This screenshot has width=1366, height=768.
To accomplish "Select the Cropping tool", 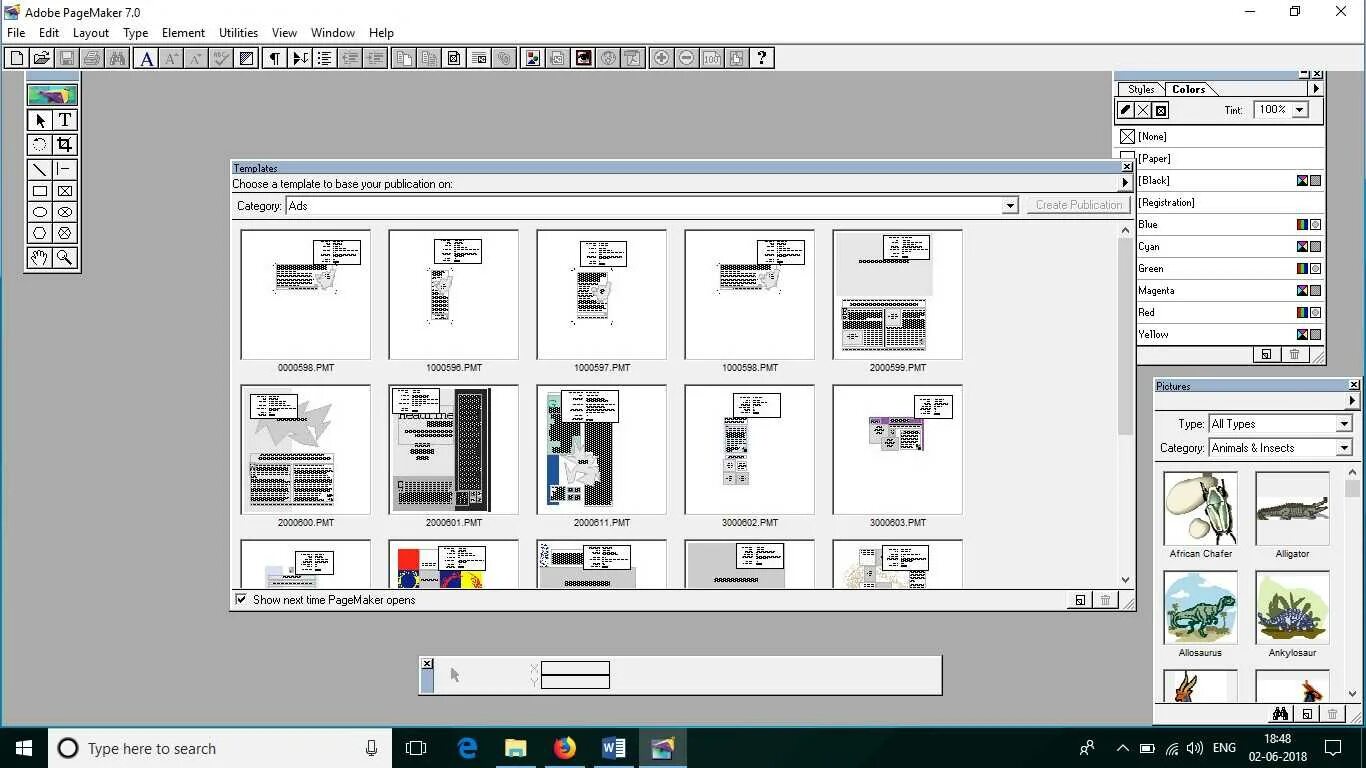I will (64, 143).
